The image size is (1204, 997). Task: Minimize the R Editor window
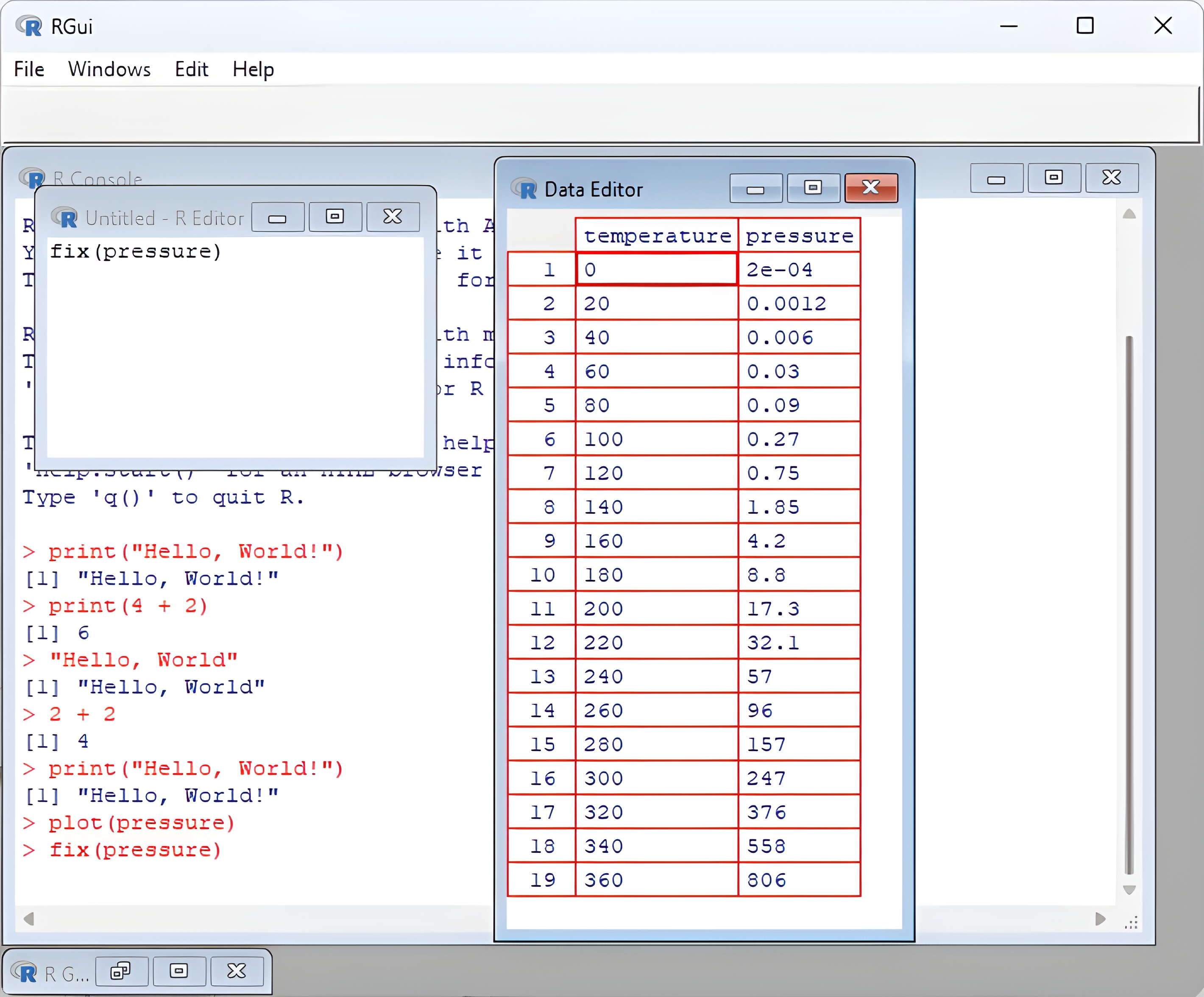coord(278,217)
